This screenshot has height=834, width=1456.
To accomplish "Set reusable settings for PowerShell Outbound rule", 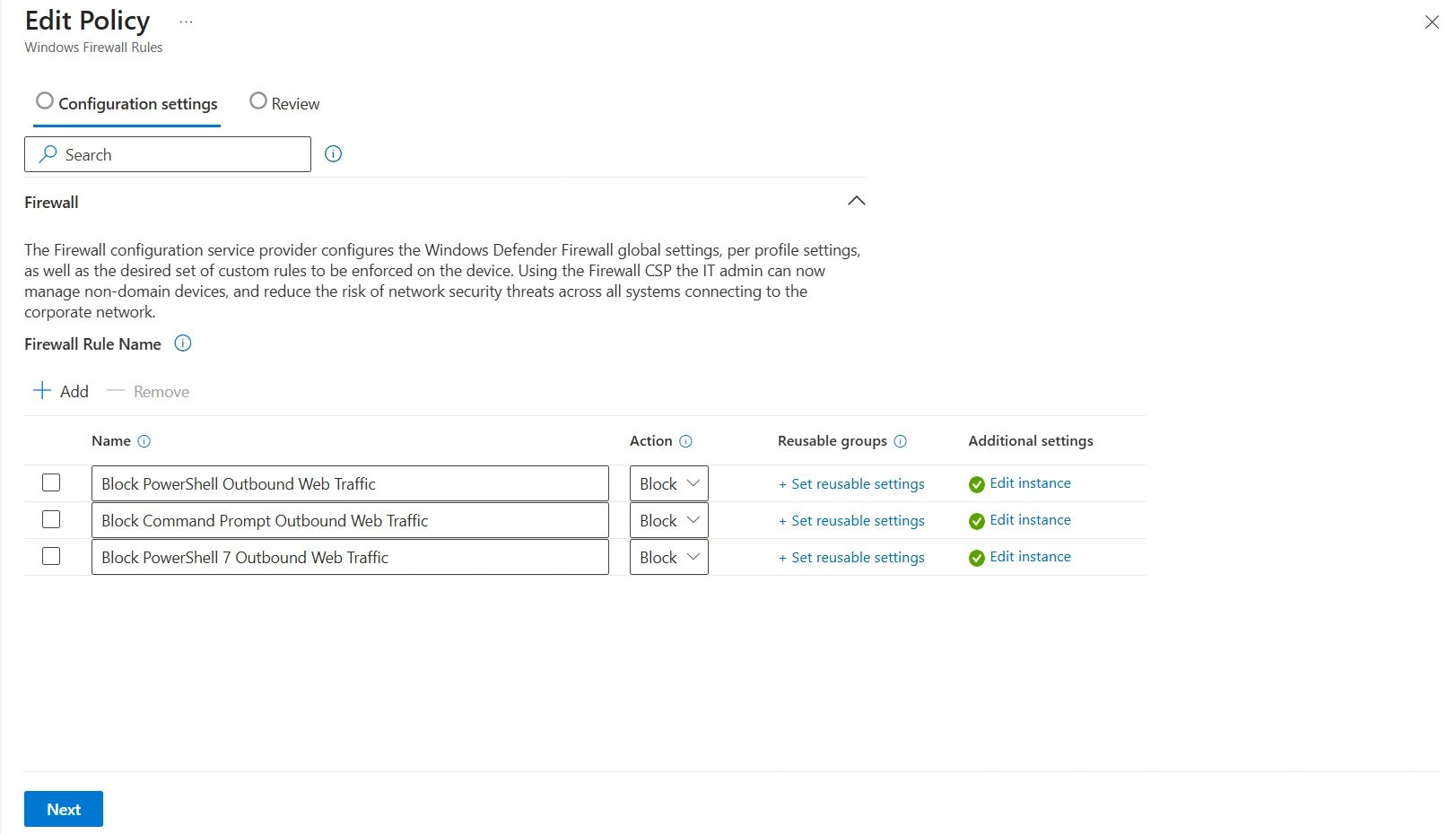I will (851, 484).
